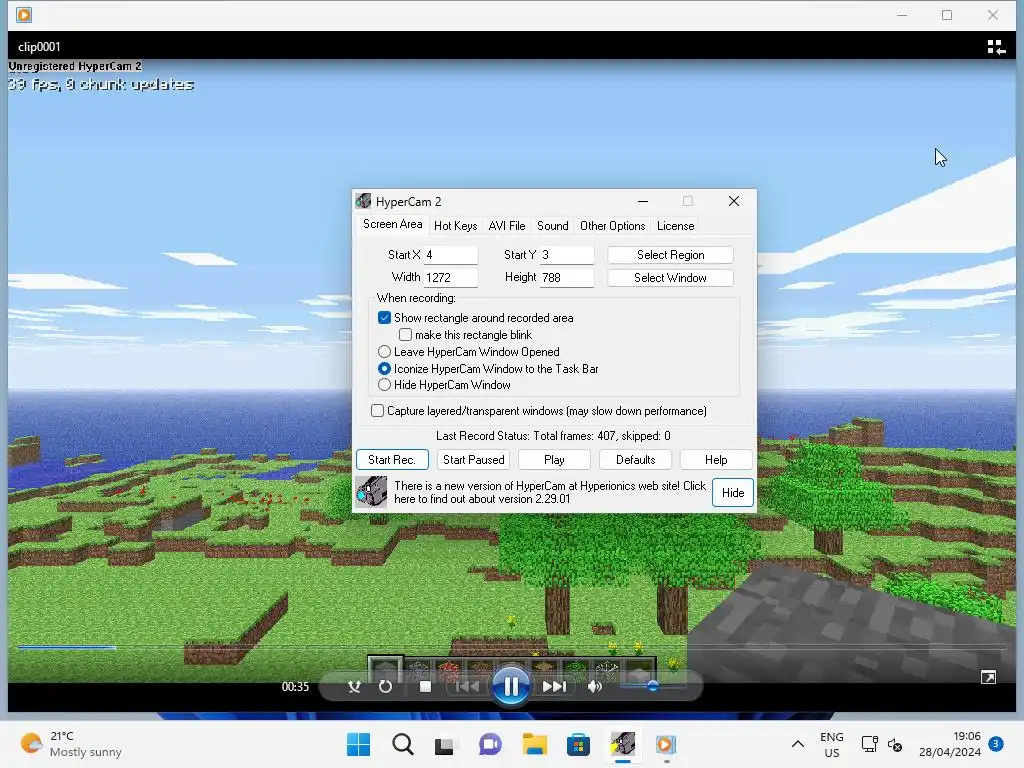Click the Play button in HyperCam

(554, 460)
